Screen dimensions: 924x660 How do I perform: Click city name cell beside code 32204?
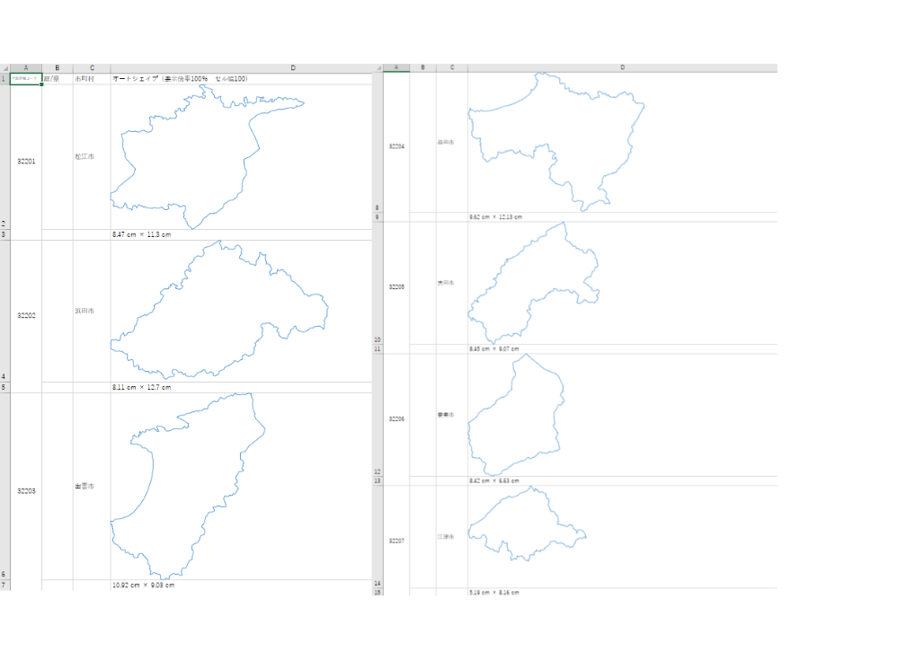452,142
